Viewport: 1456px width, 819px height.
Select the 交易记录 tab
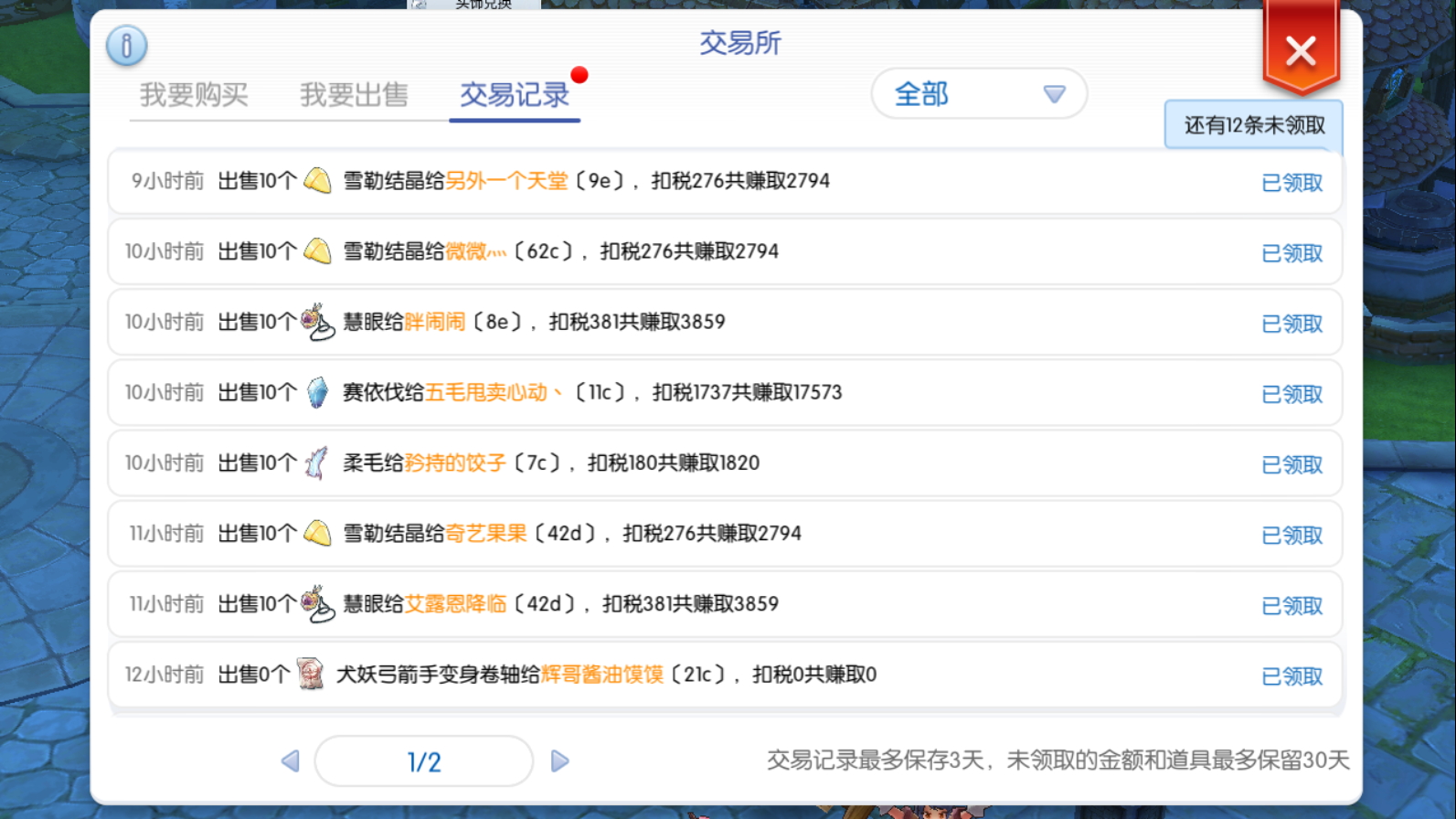pos(514,95)
